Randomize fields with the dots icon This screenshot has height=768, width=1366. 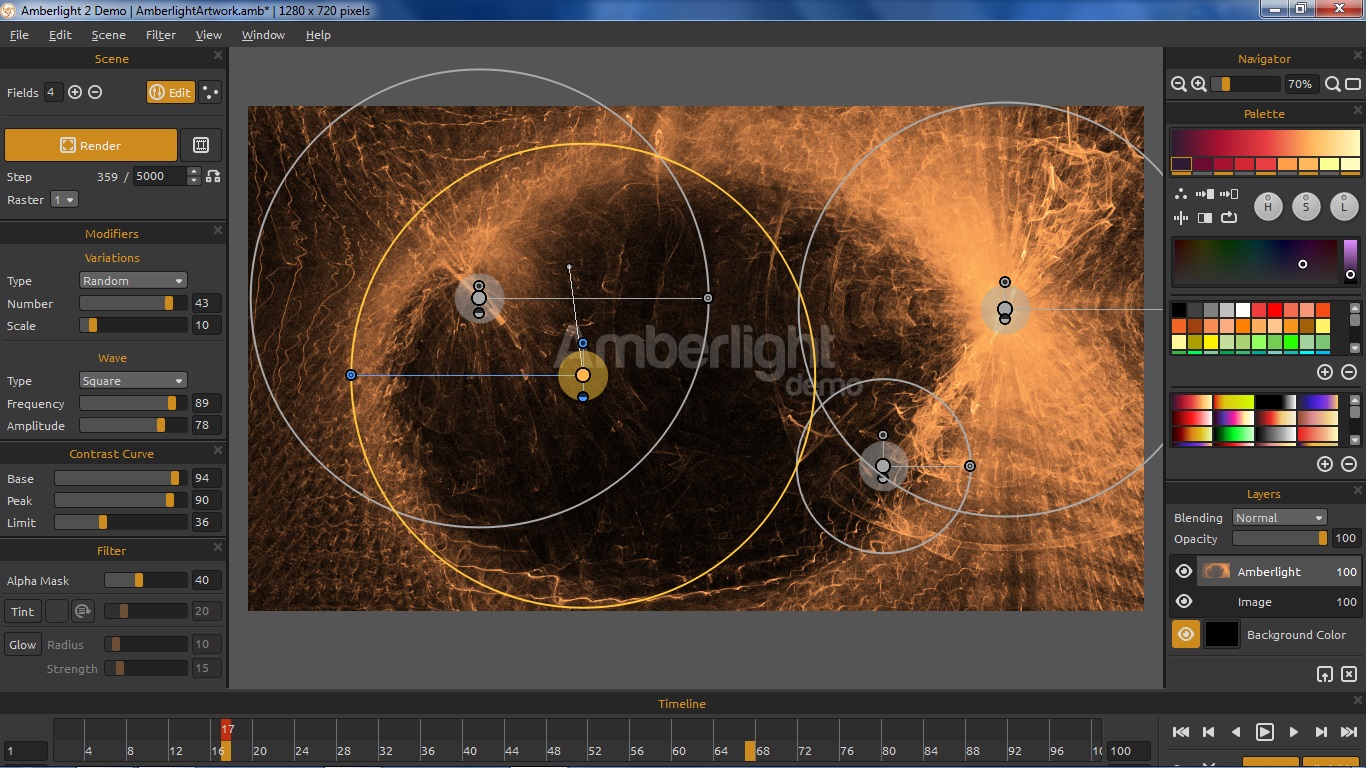210,92
